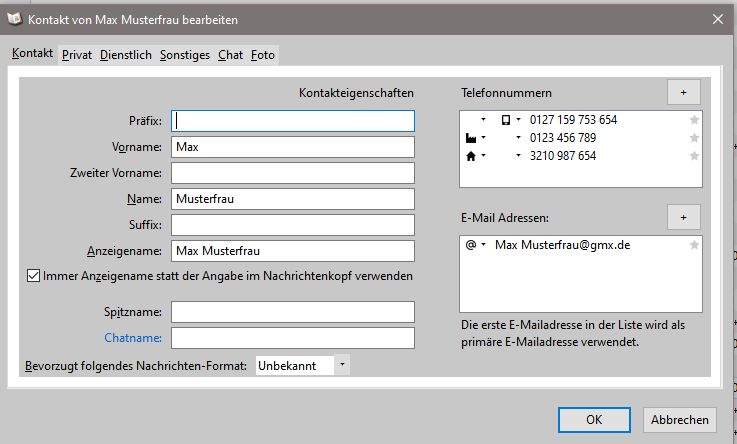Open email type dropdown next to @ icon
The height and width of the screenshot is (444, 737).
tap(483, 245)
